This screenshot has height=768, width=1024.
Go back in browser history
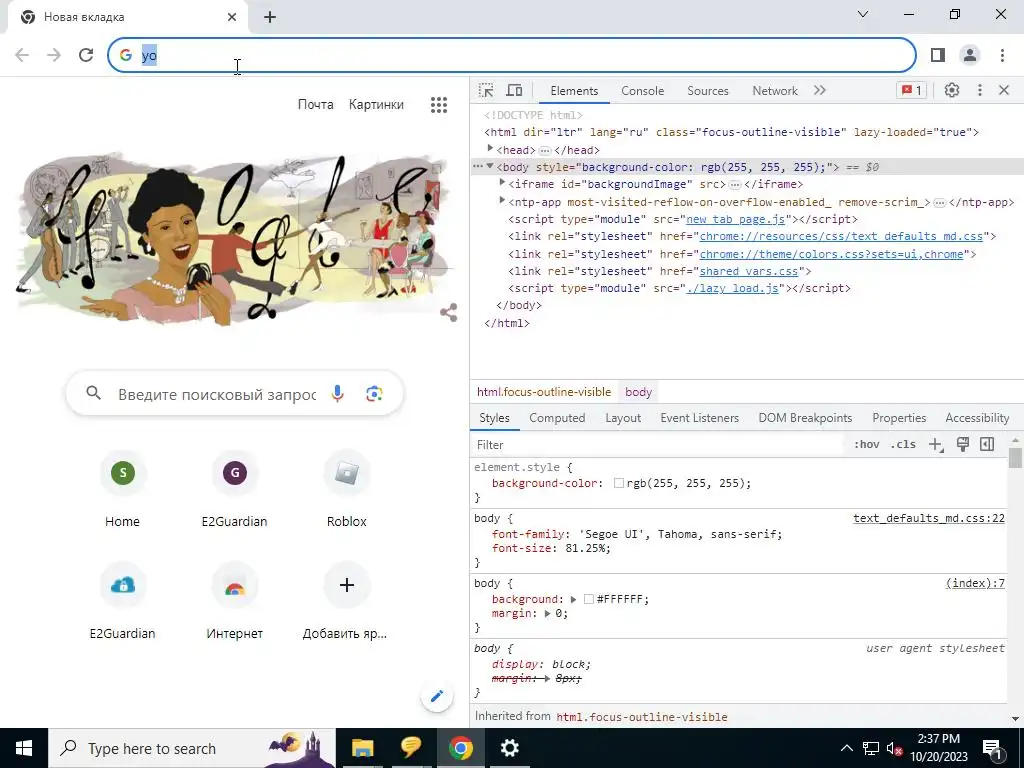22,55
